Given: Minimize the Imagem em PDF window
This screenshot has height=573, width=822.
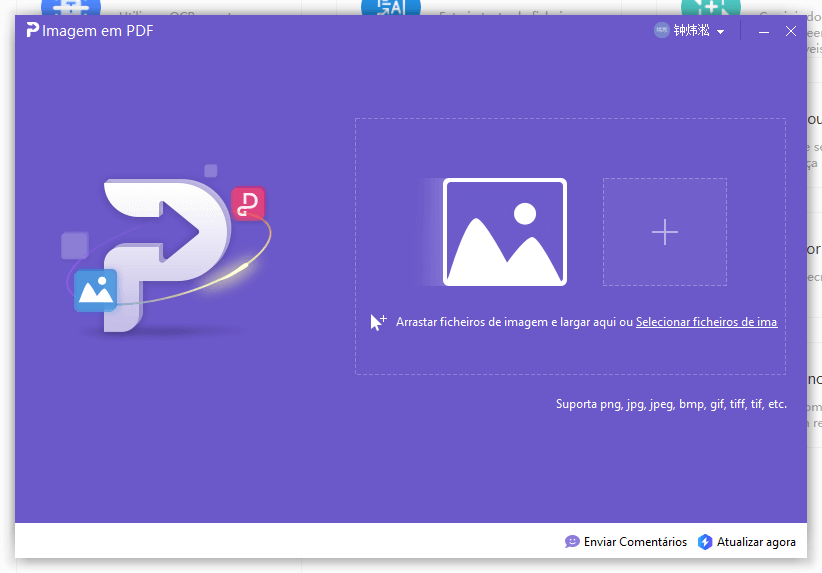Looking at the screenshot, I should click(x=764, y=31).
